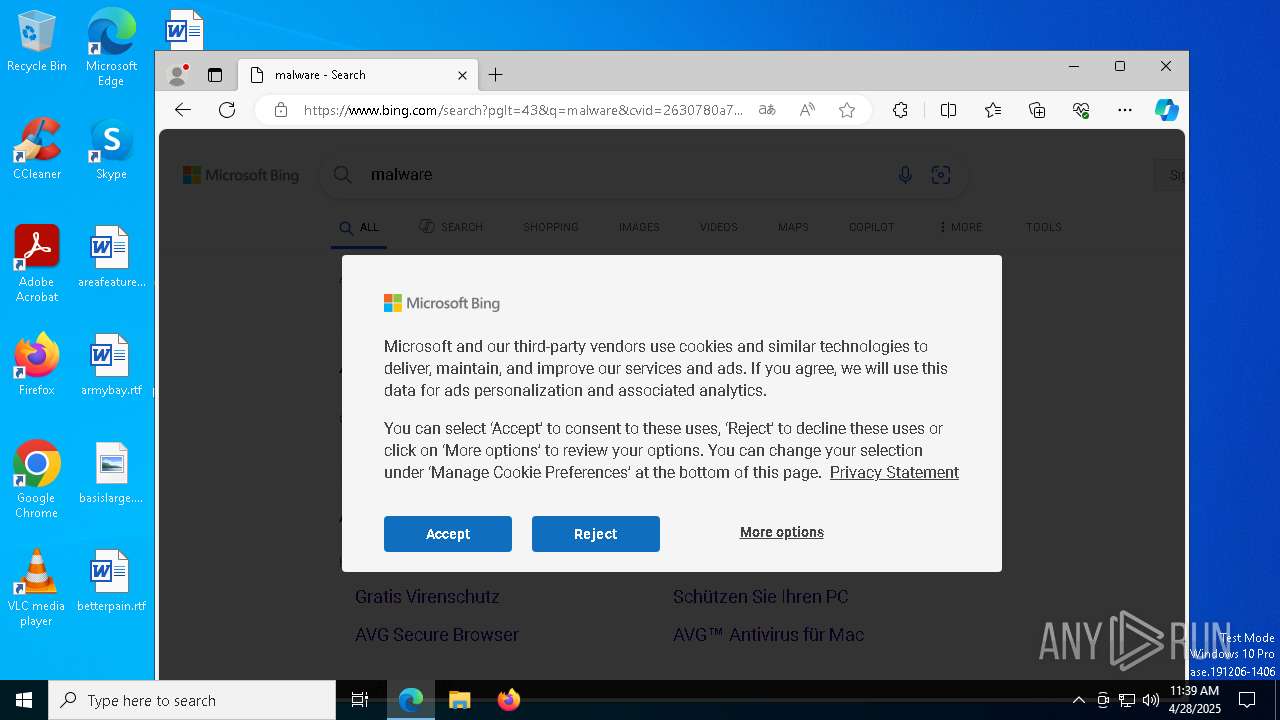Screen dimensions: 1280x720
Task: Open Adobe Acrobat desktop shortcut
Action: coord(37,264)
